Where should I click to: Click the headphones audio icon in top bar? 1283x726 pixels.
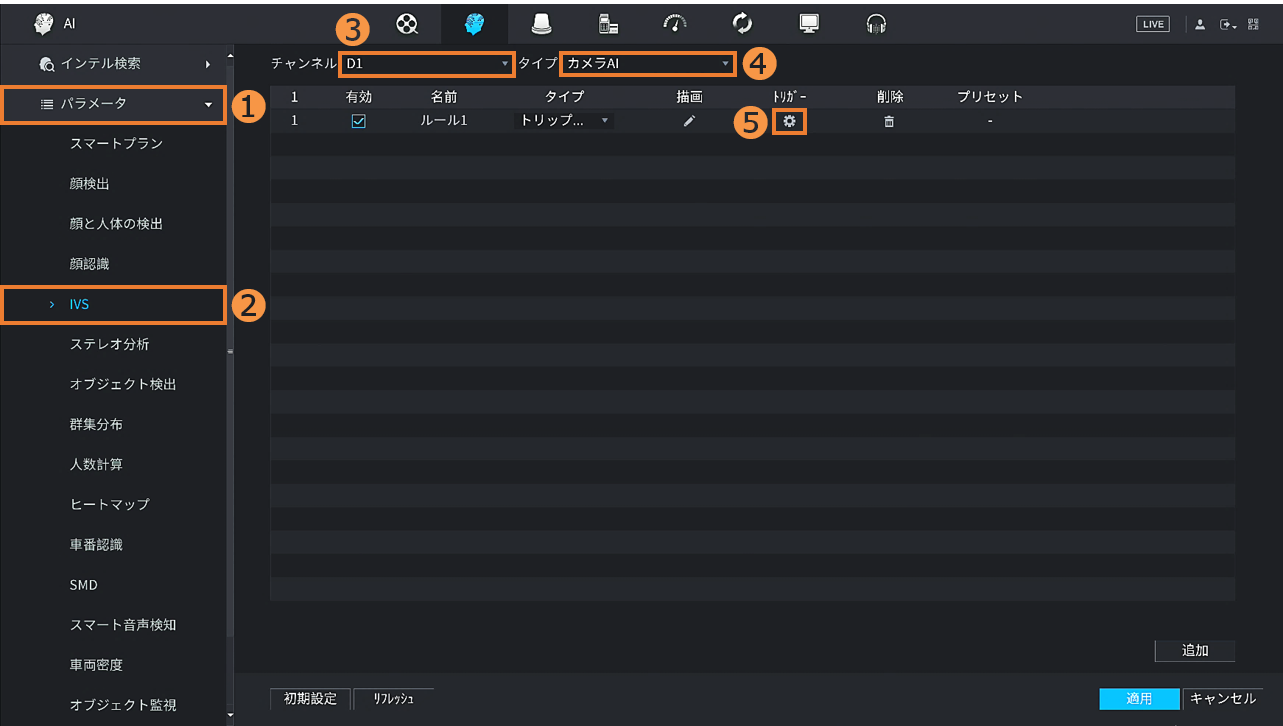877,24
